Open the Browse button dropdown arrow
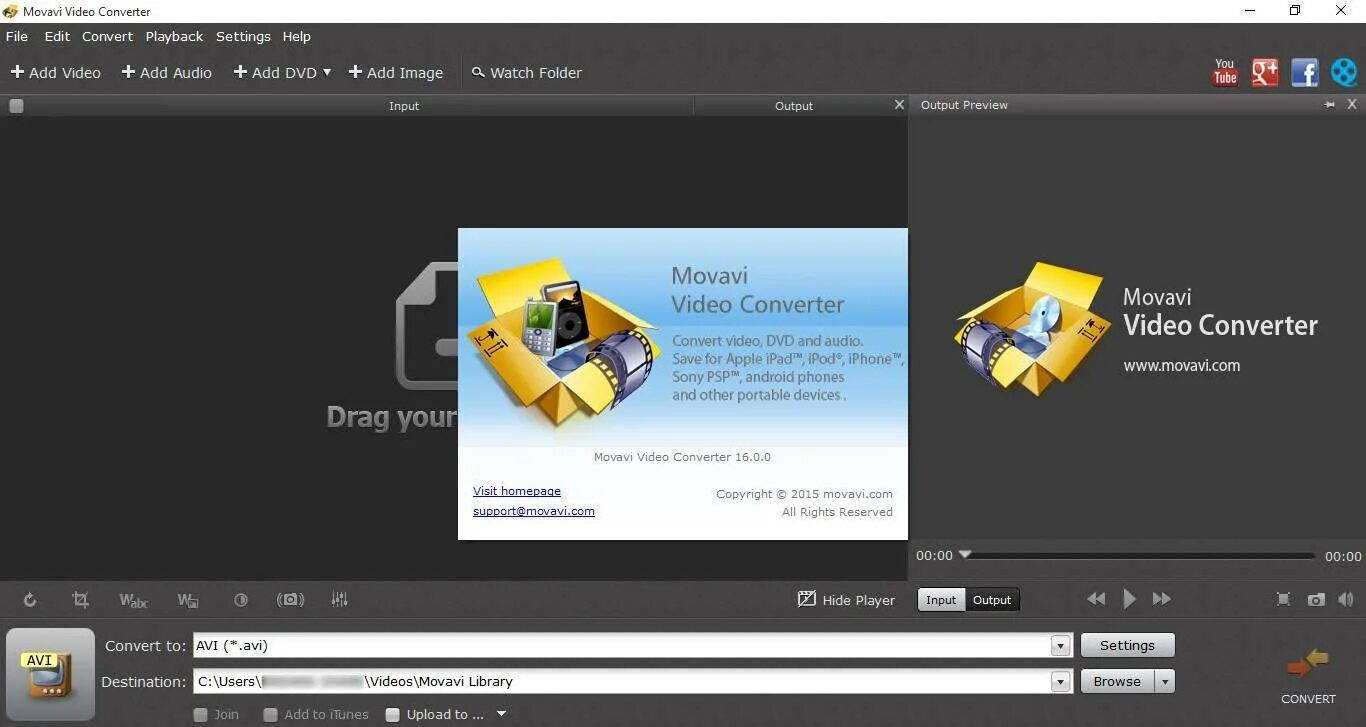The image size is (1366, 727). pyautogui.click(x=1164, y=682)
